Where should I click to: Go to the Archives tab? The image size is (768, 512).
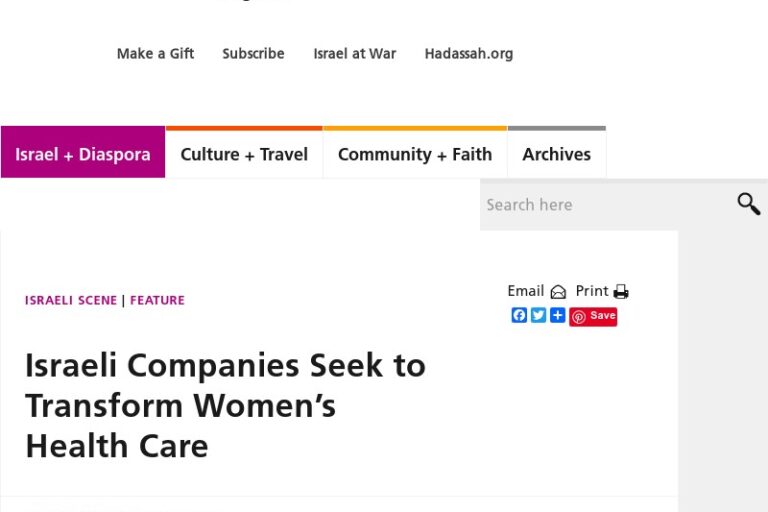[556, 154]
